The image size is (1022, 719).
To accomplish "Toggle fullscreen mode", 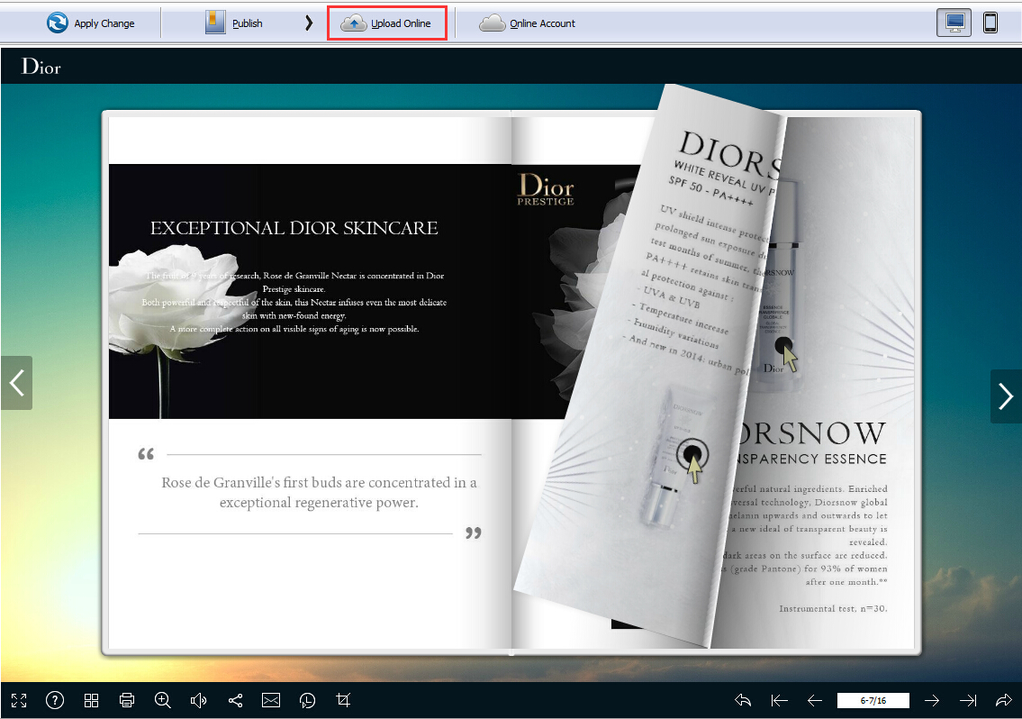I will [x=19, y=700].
